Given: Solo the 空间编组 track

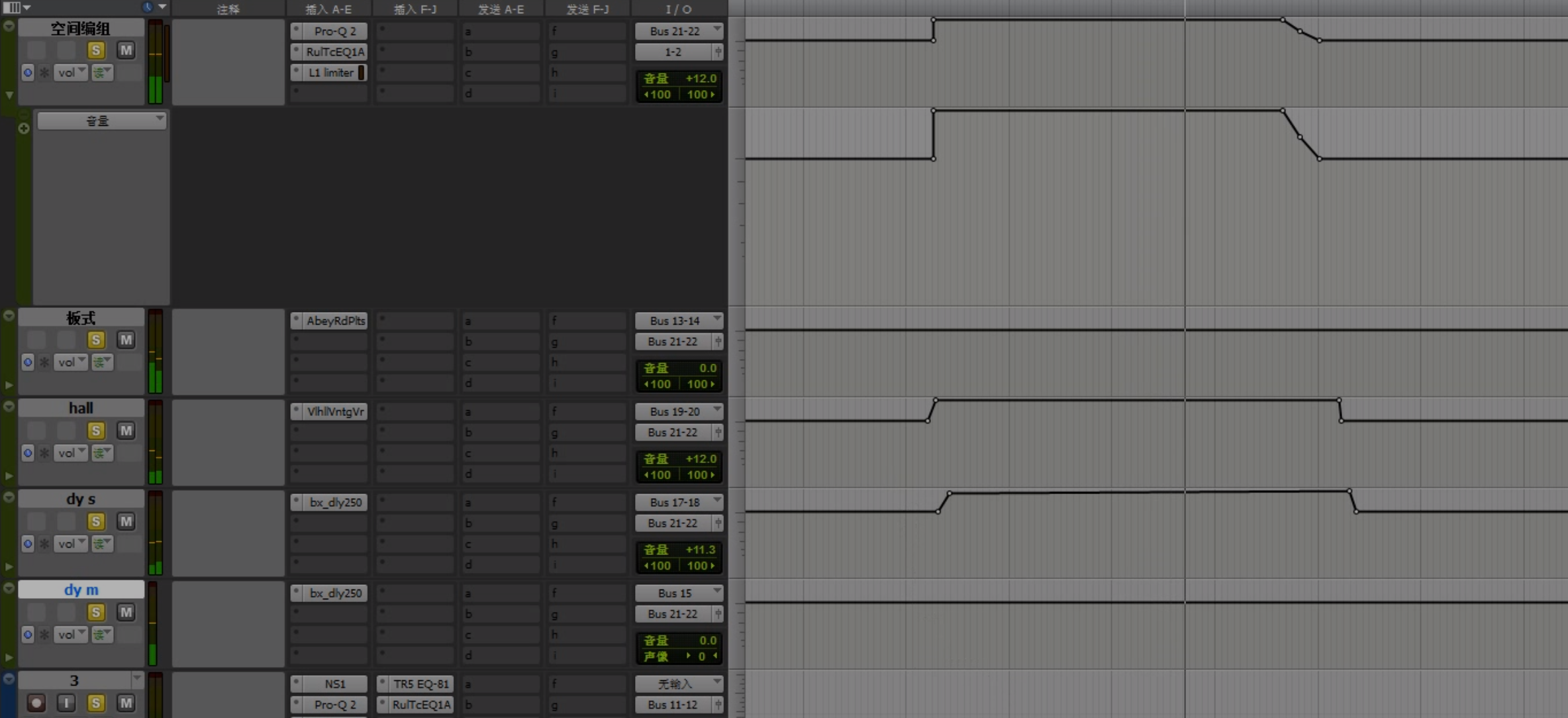Looking at the screenshot, I should click(x=96, y=50).
